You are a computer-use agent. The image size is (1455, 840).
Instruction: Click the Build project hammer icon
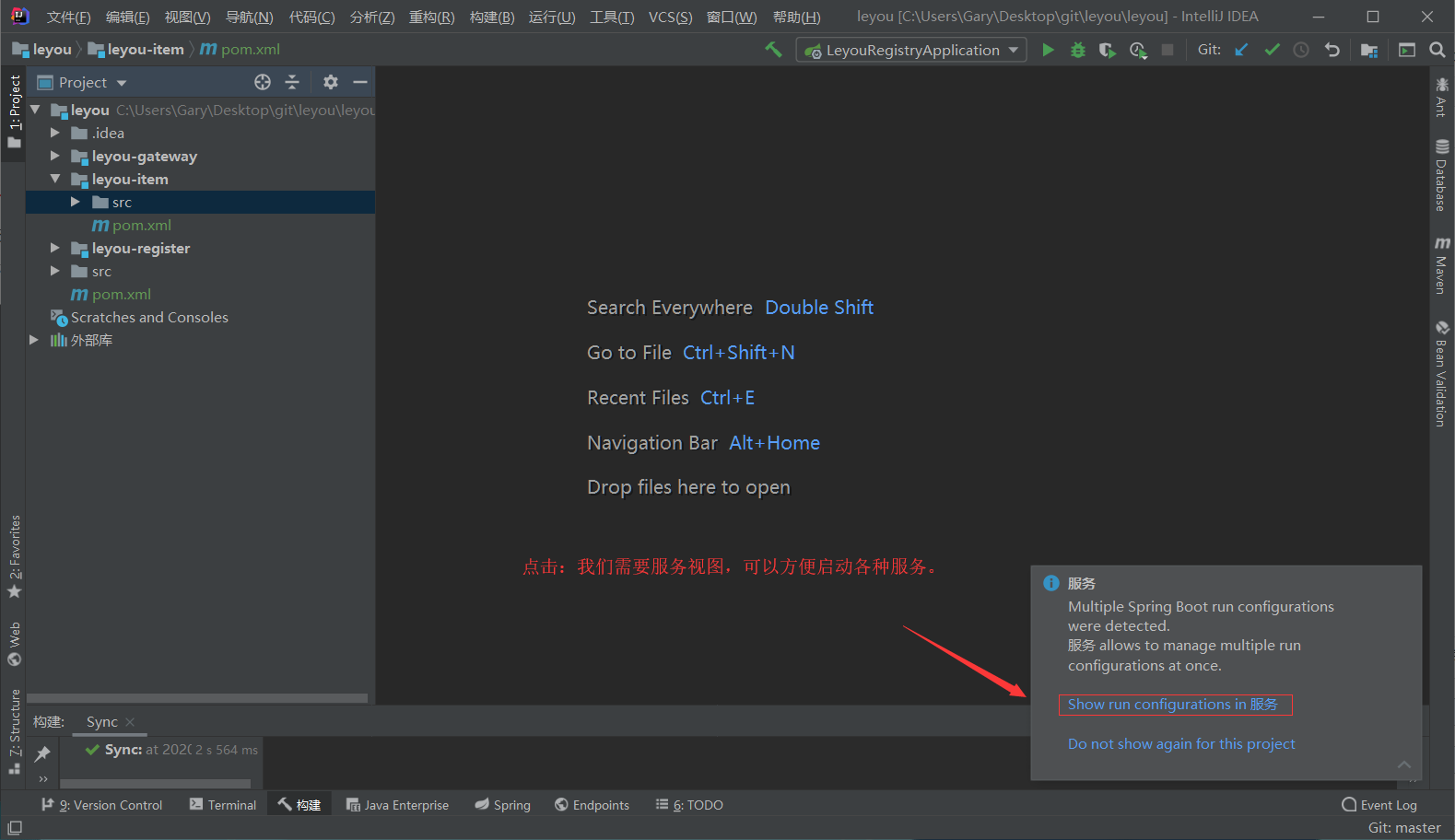(773, 50)
